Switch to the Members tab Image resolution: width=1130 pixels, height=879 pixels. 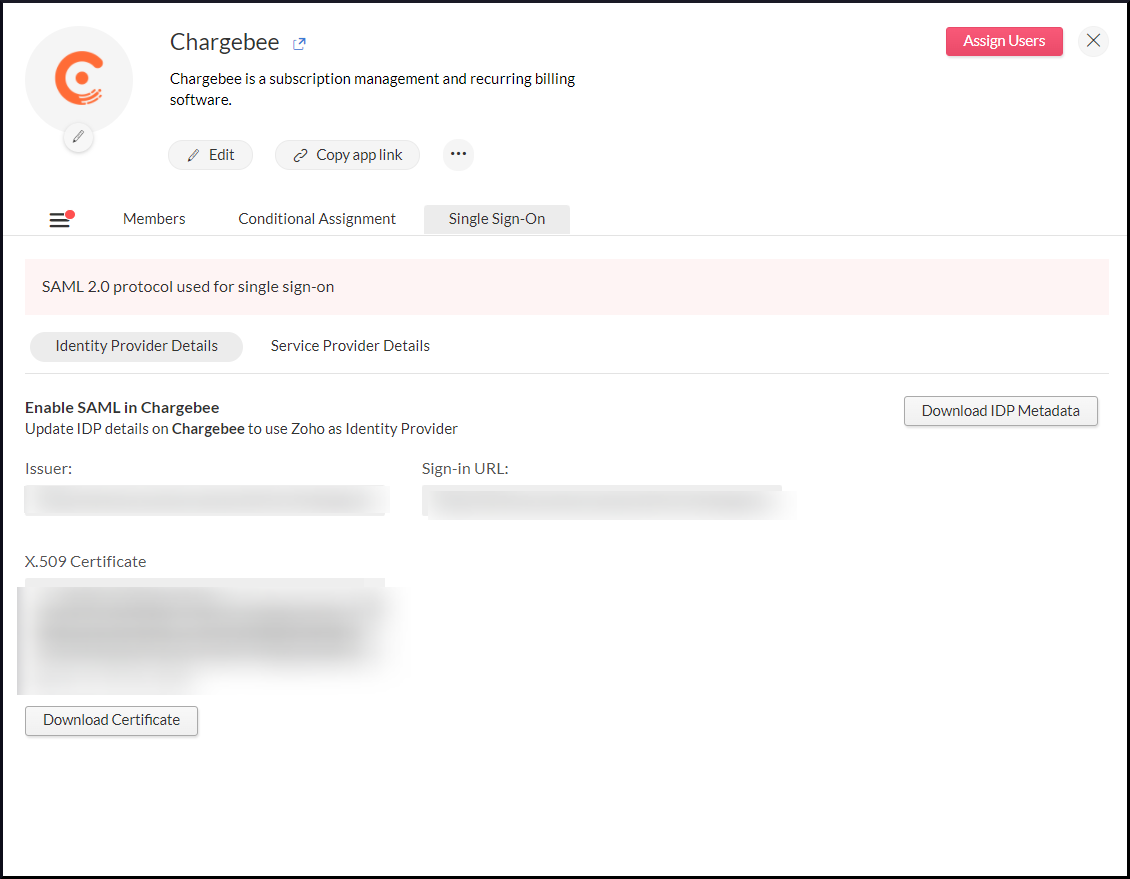point(154,219)
